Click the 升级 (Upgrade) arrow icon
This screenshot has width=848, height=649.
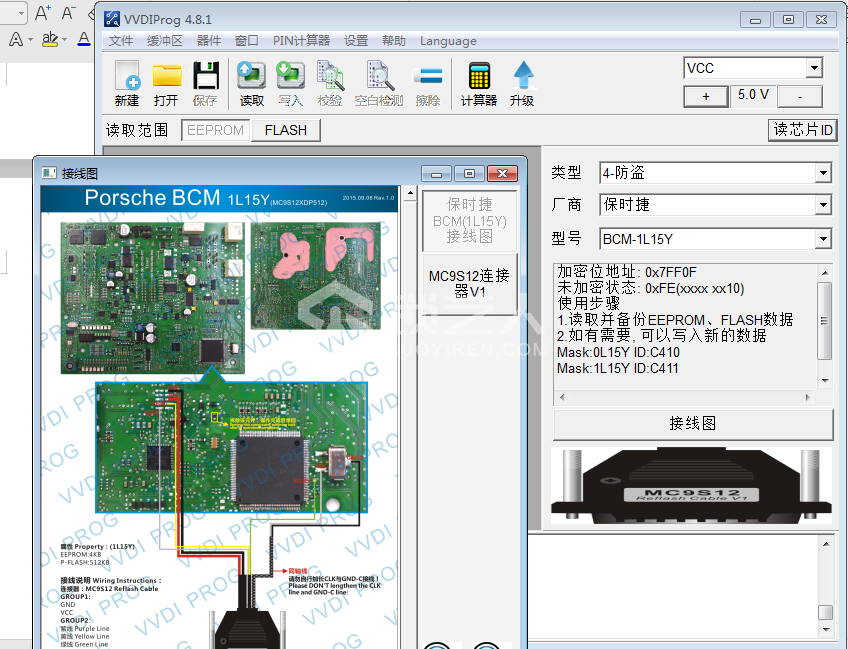(x=522, y=84)
